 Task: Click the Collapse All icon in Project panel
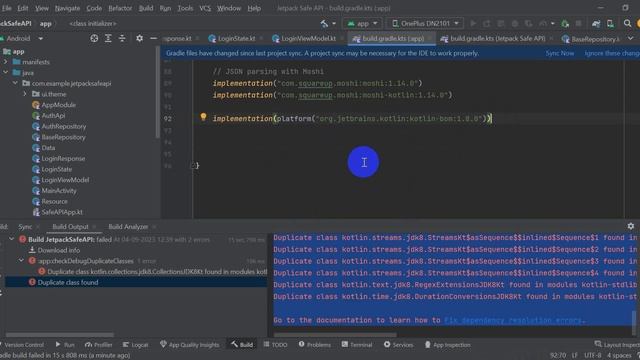[x=122, y=38]
